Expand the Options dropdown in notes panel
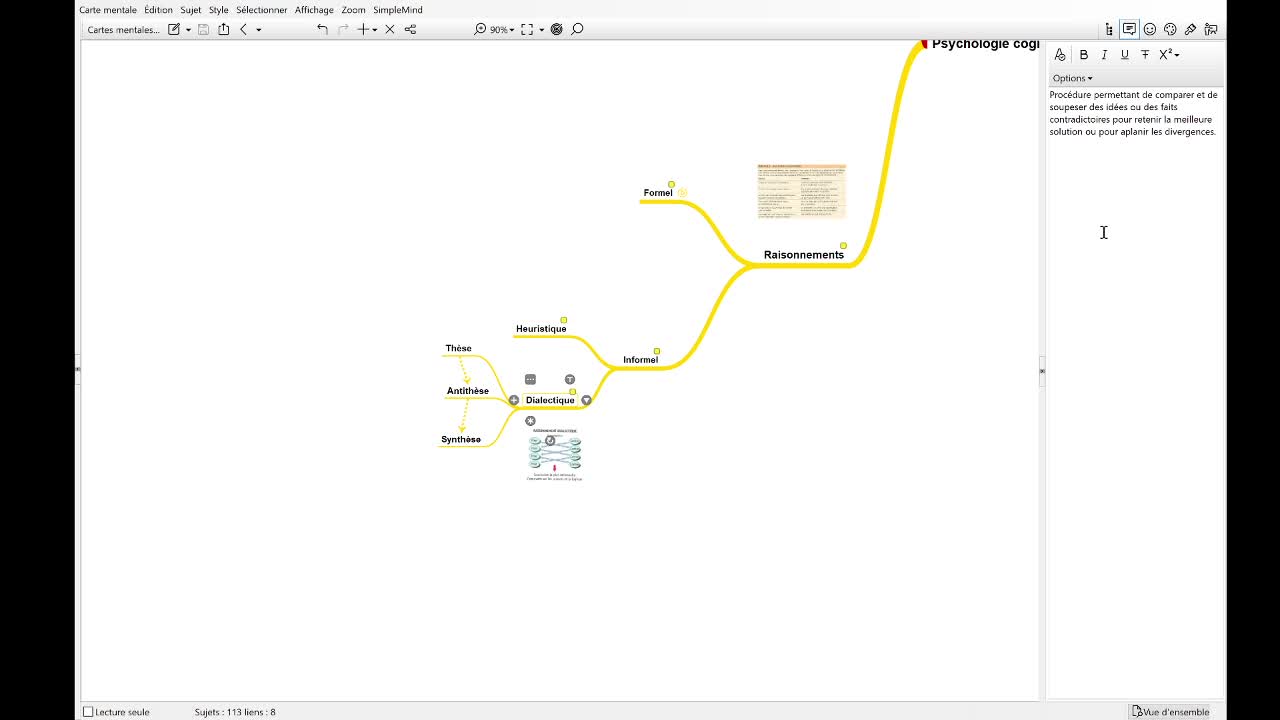Image resolution: width=1280 pixels, height=720 pixels. [1071, 78]
